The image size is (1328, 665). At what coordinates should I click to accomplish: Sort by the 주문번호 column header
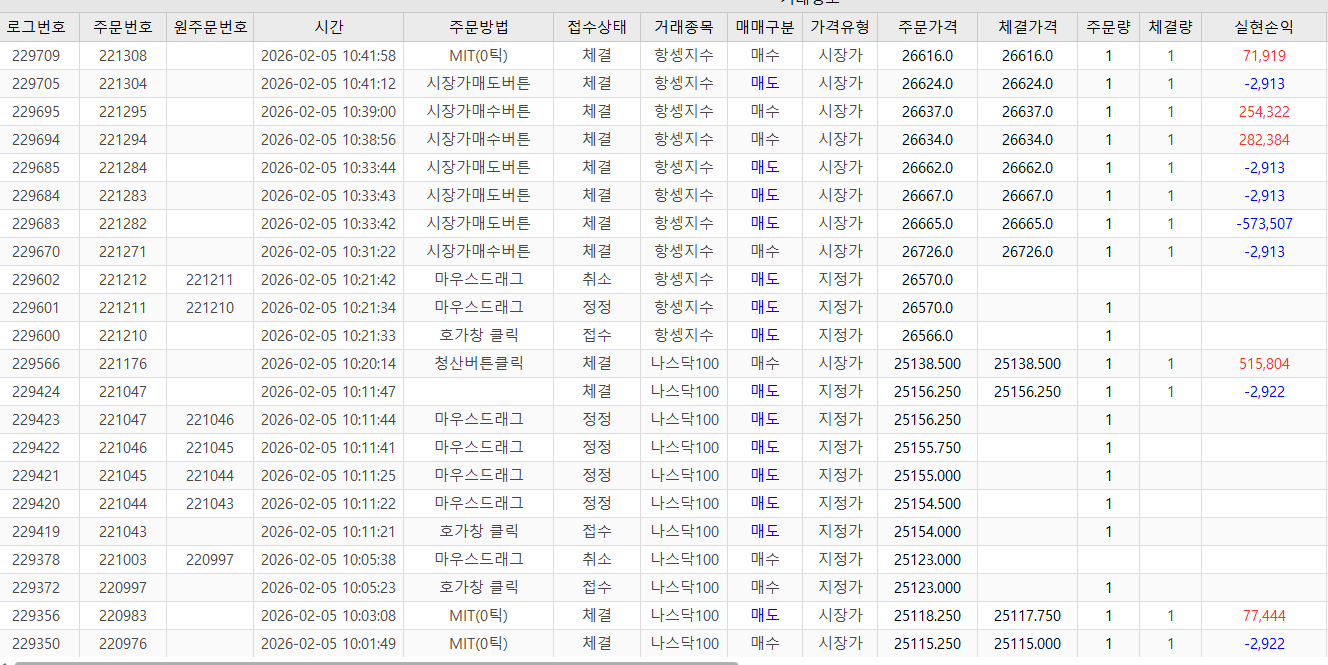tap(123, 27)
